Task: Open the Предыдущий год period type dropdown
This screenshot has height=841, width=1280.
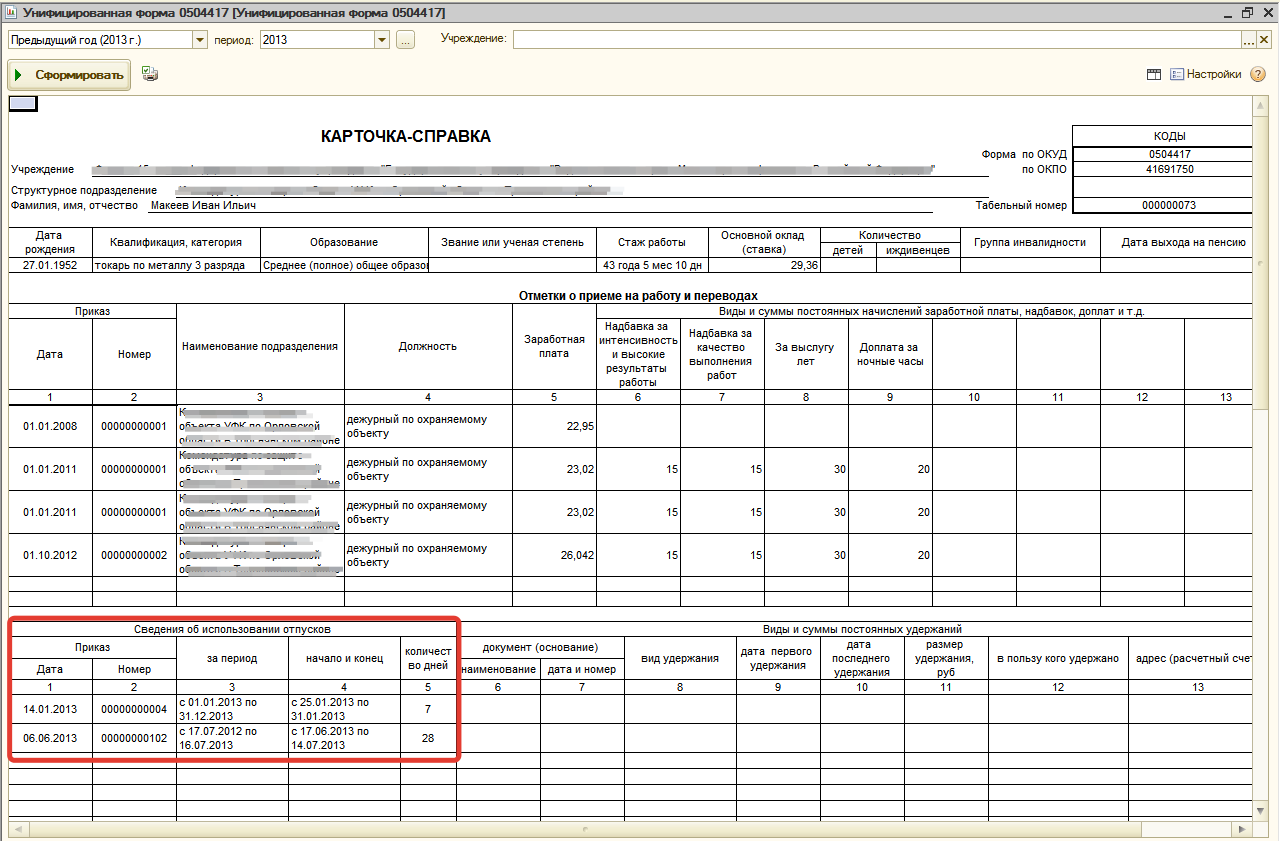Action: pos(200,39)
